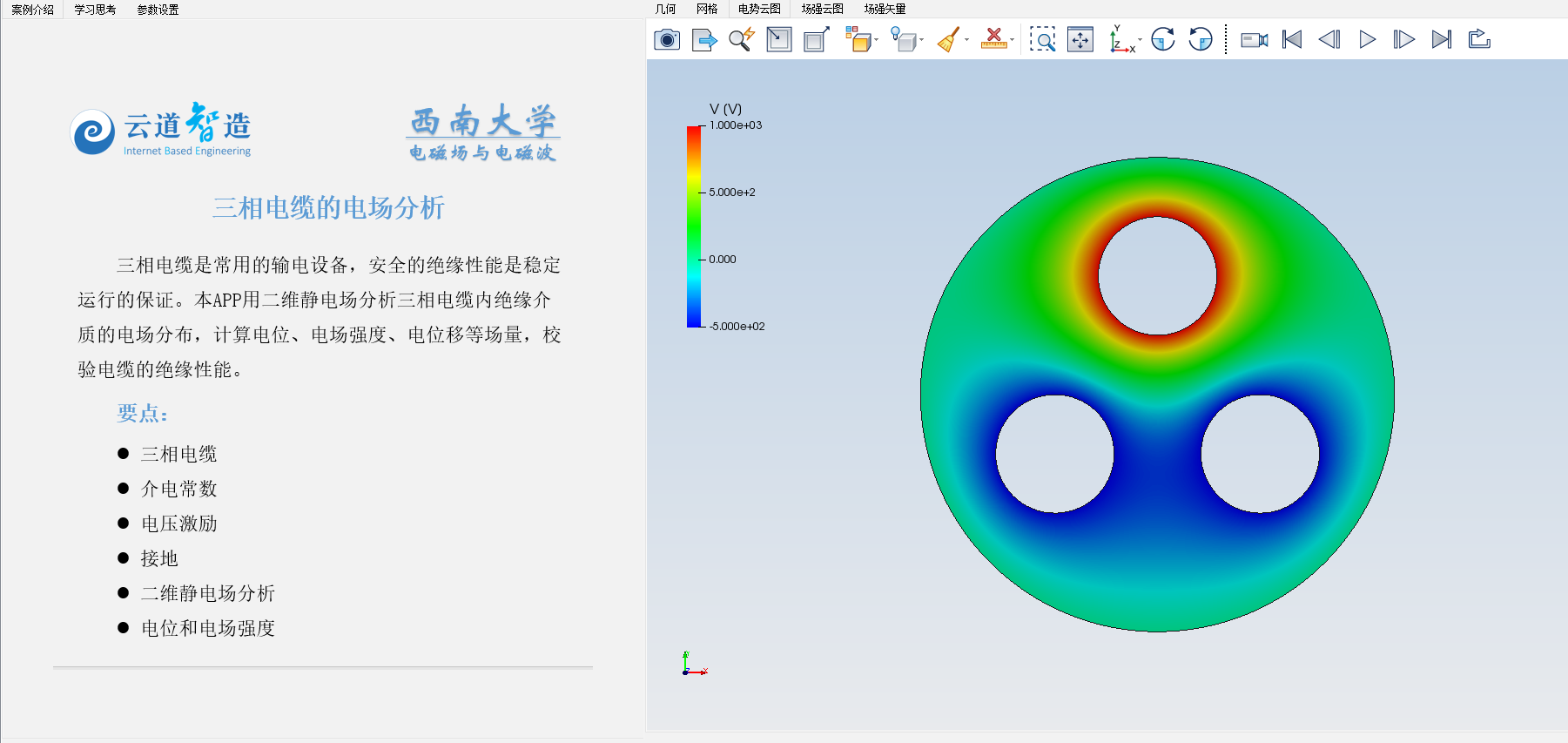
Task: Click the 要点: heading
Action: [142, 413]
